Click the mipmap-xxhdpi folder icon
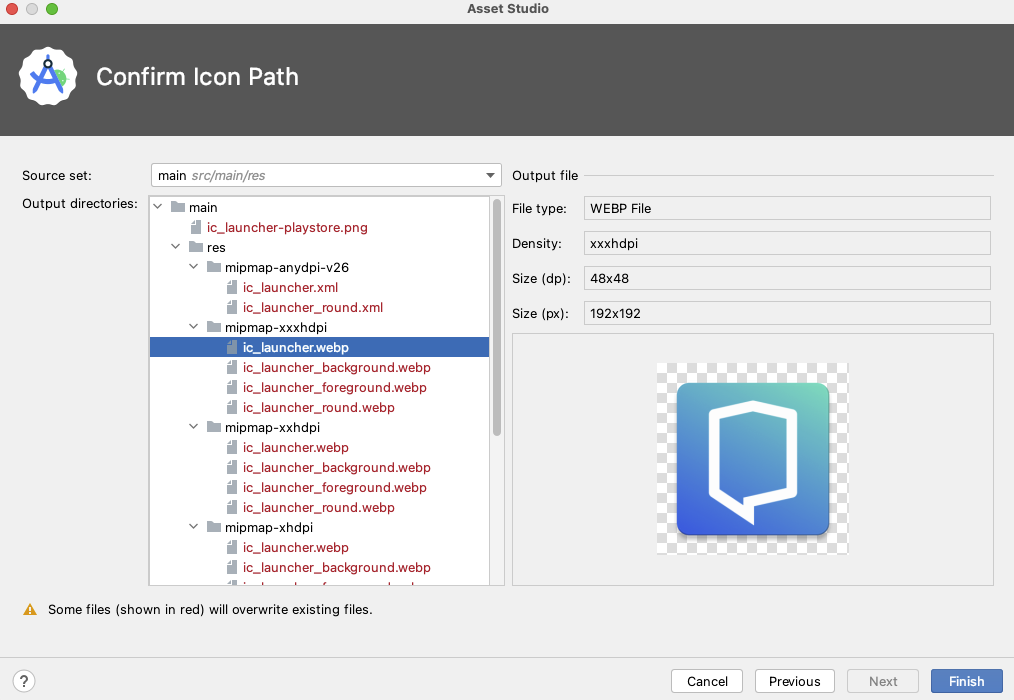This screenshot has width=1014, height=700. tap(214, 427)
